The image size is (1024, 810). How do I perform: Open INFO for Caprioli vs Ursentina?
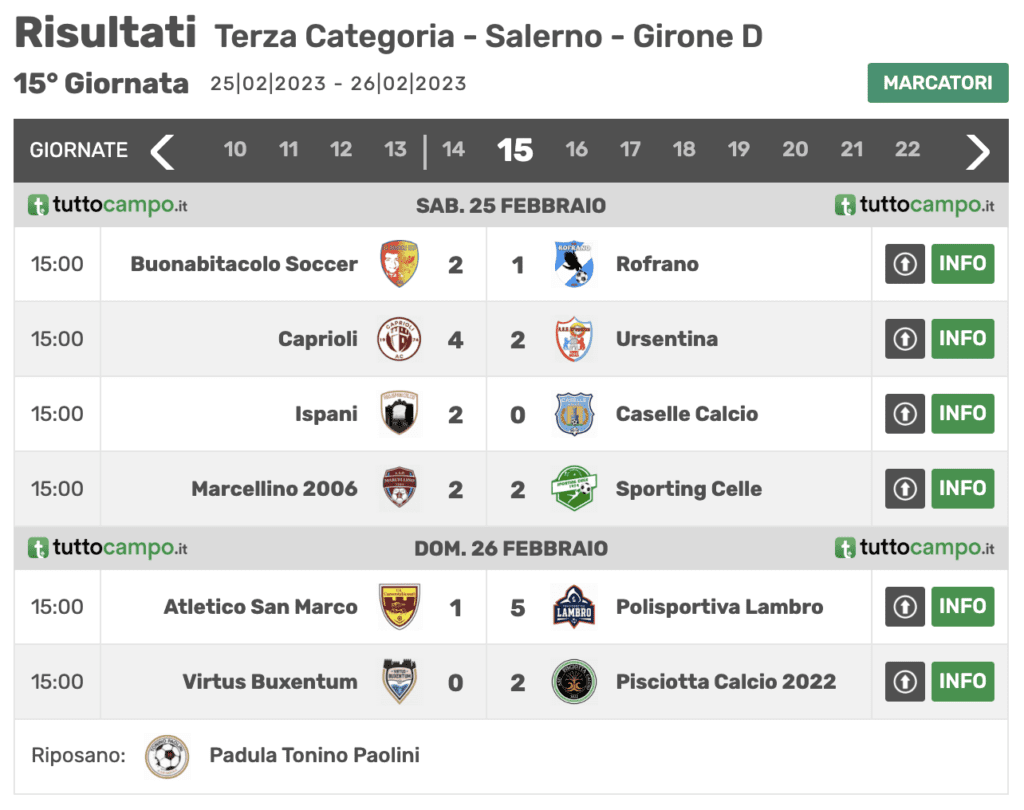click(963, 338)
